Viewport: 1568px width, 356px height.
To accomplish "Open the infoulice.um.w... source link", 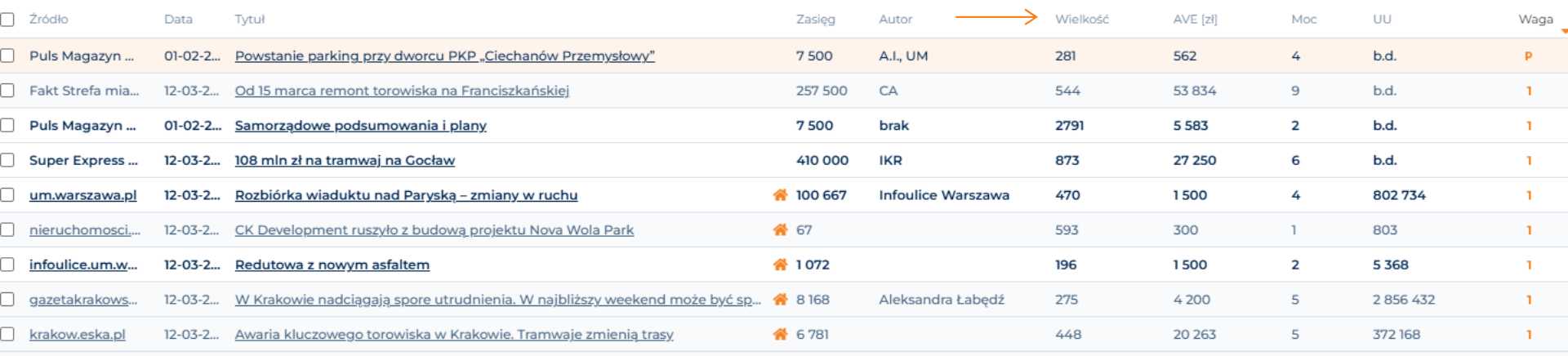I will point(83,265).
